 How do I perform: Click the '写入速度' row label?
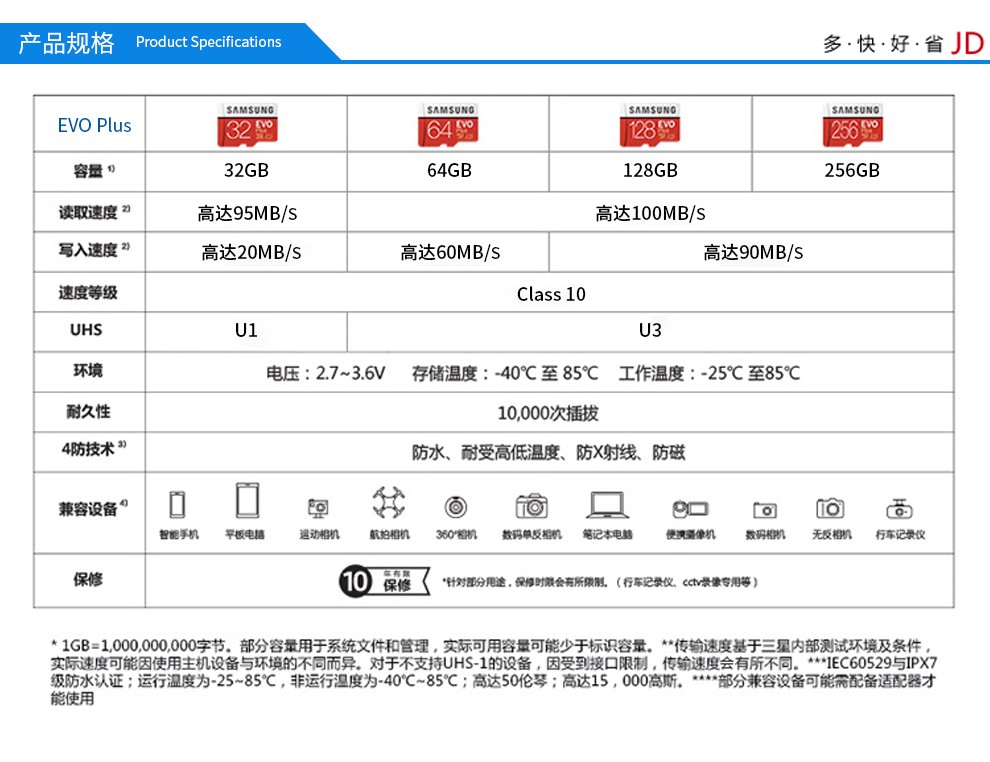pyautogui.click(x=94, y=250)
